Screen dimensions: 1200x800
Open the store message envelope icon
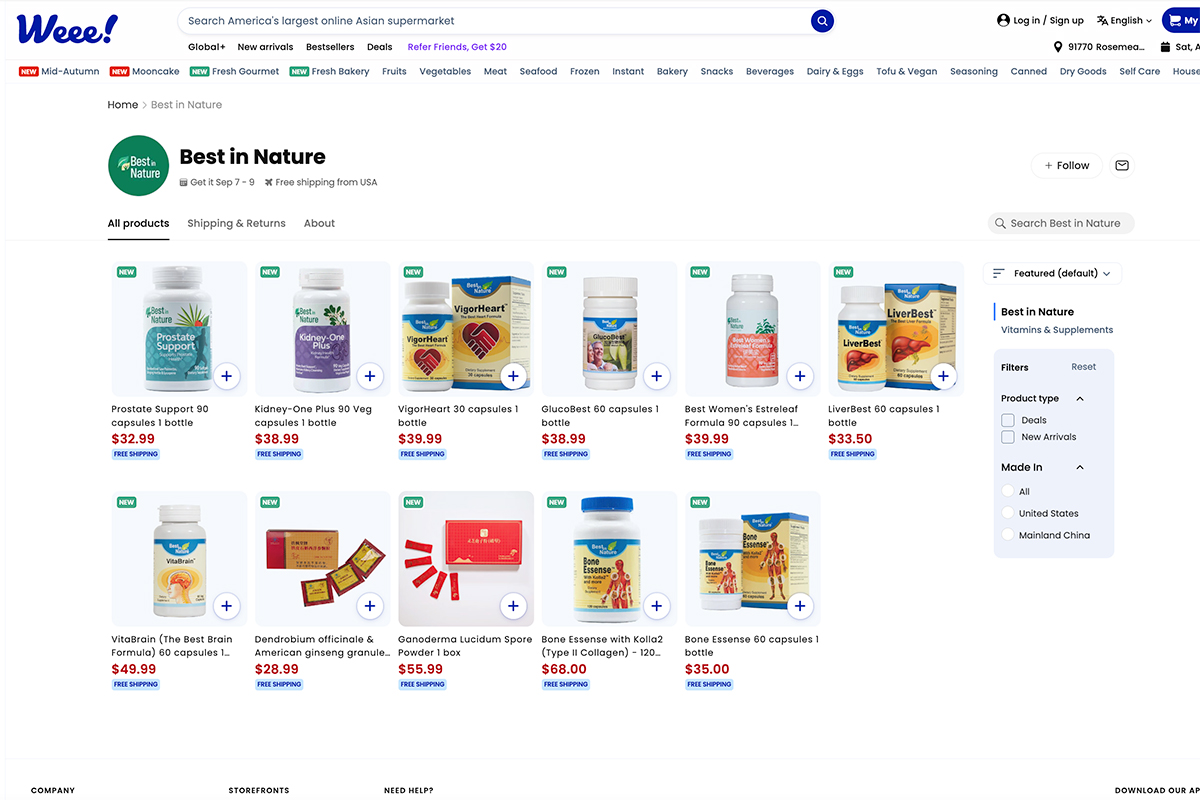point(1122,166)
